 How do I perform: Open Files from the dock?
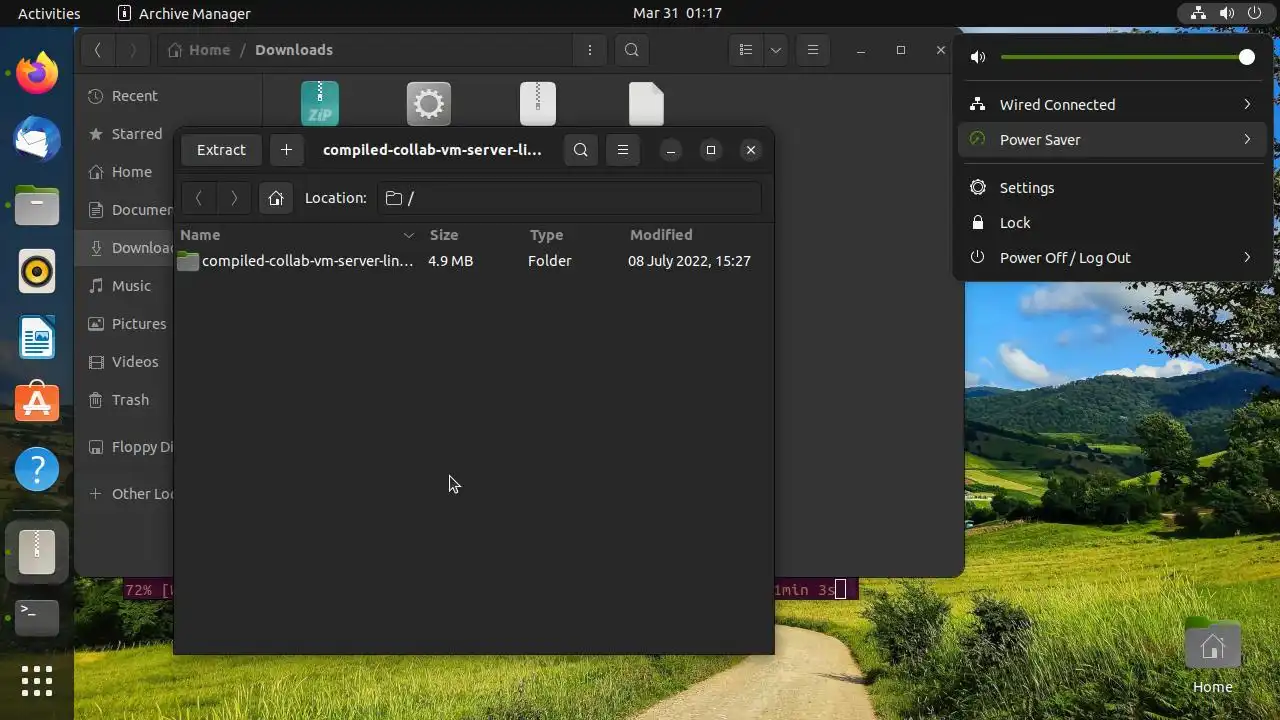(x=37, y=205)
